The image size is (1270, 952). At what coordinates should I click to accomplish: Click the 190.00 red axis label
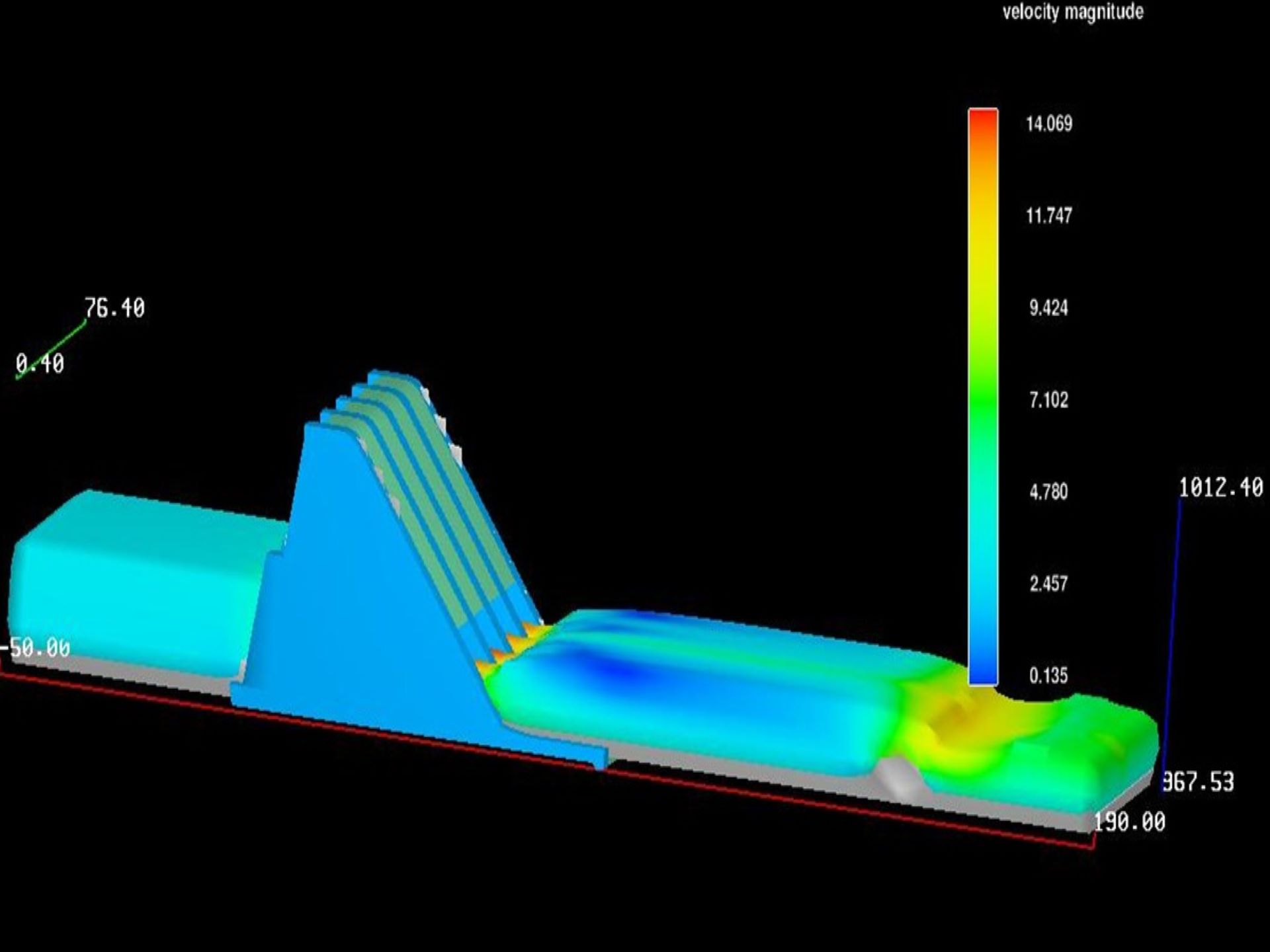(x=1129, y=822)
